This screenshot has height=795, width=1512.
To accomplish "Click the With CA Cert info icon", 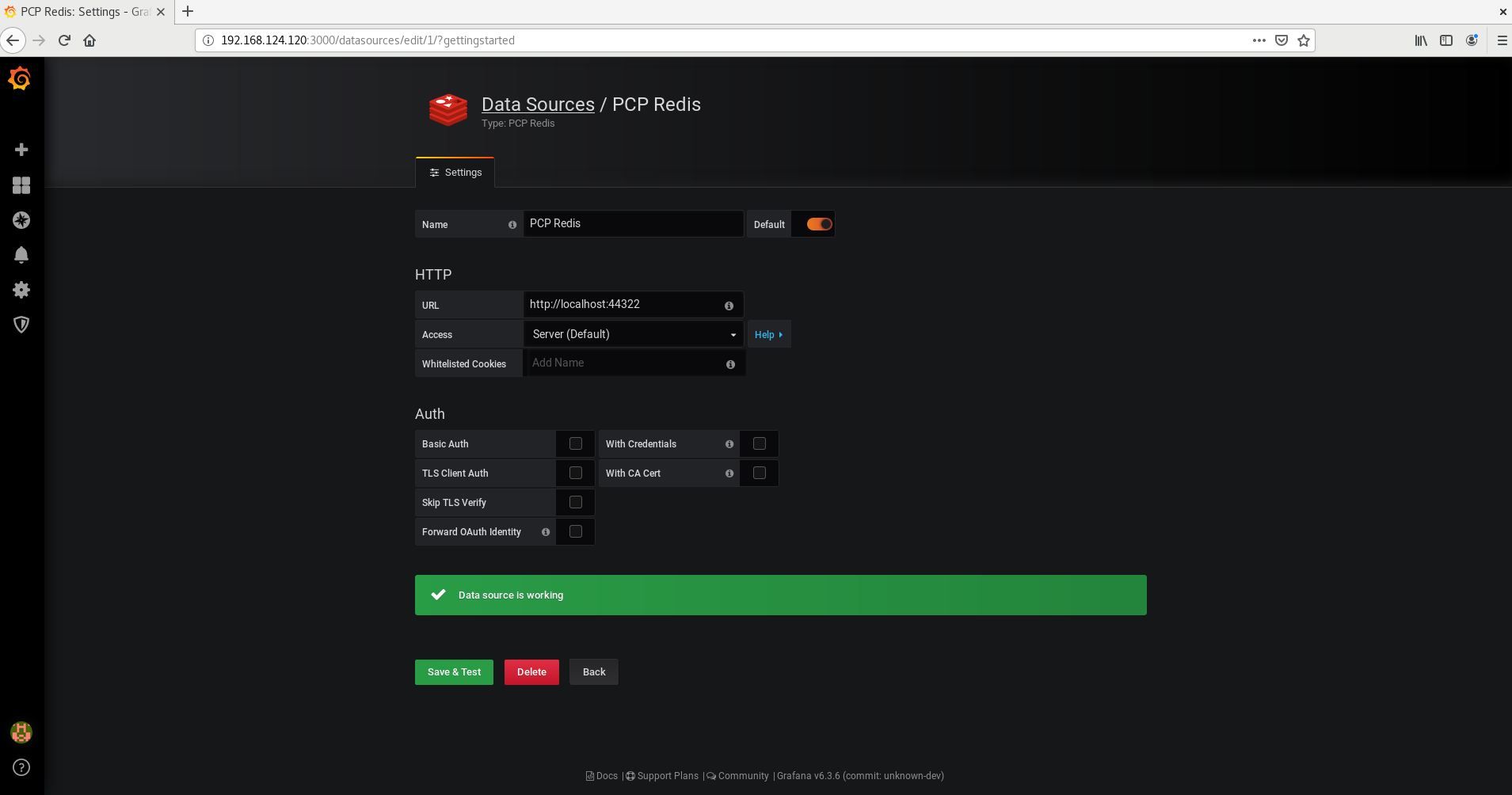I will (x=729, y=474).
